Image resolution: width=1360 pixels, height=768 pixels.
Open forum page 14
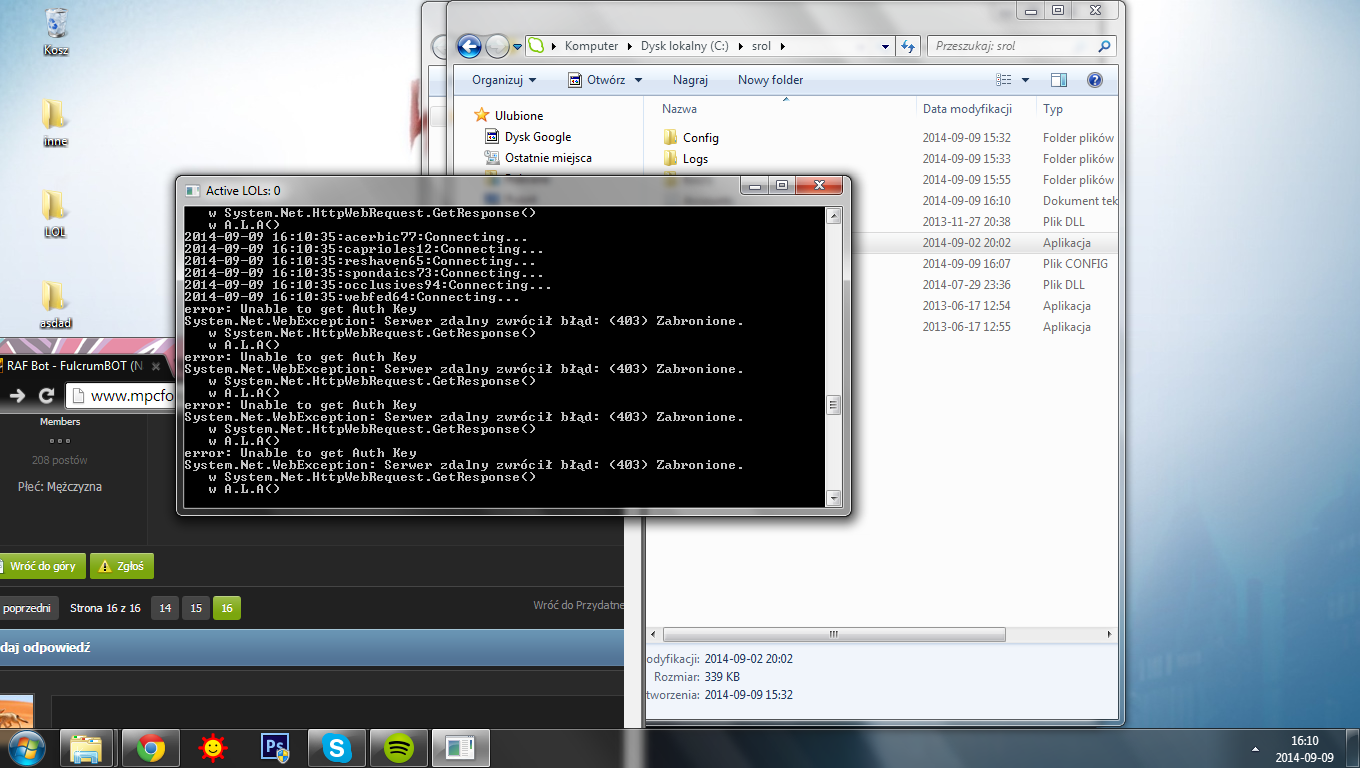pos(165,608)
